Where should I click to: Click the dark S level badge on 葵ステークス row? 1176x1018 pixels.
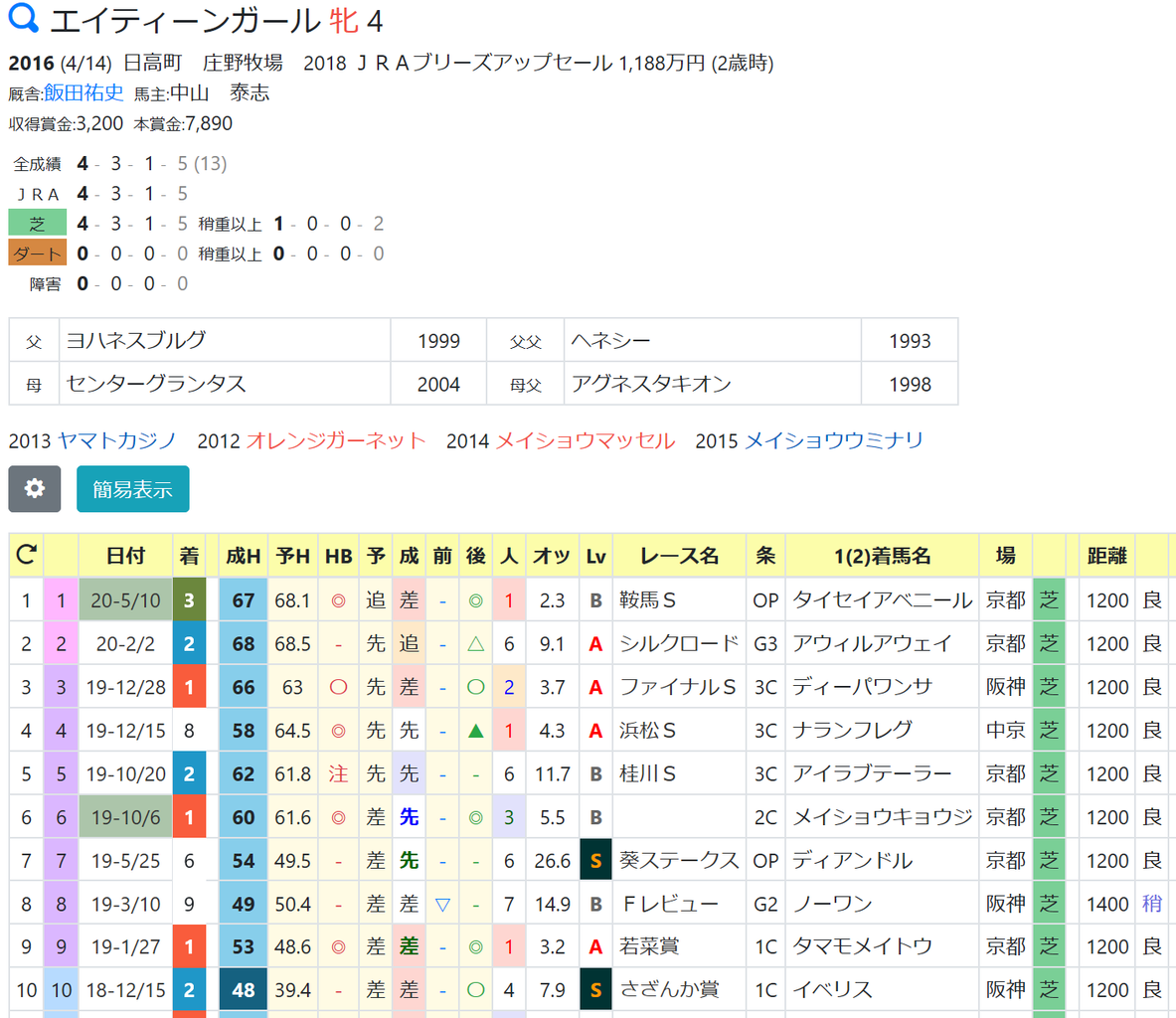[x=595, y=861]
